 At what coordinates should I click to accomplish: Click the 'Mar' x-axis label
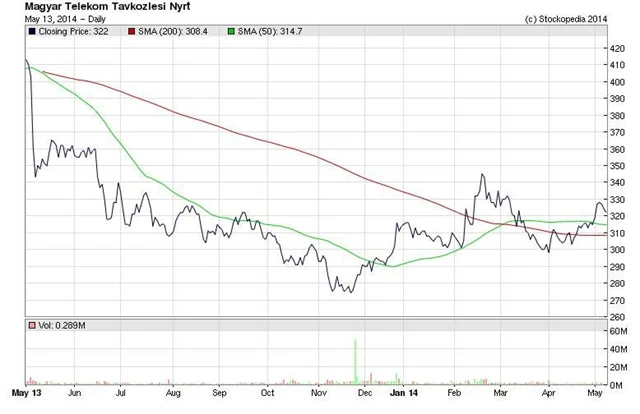coord(500,393)
